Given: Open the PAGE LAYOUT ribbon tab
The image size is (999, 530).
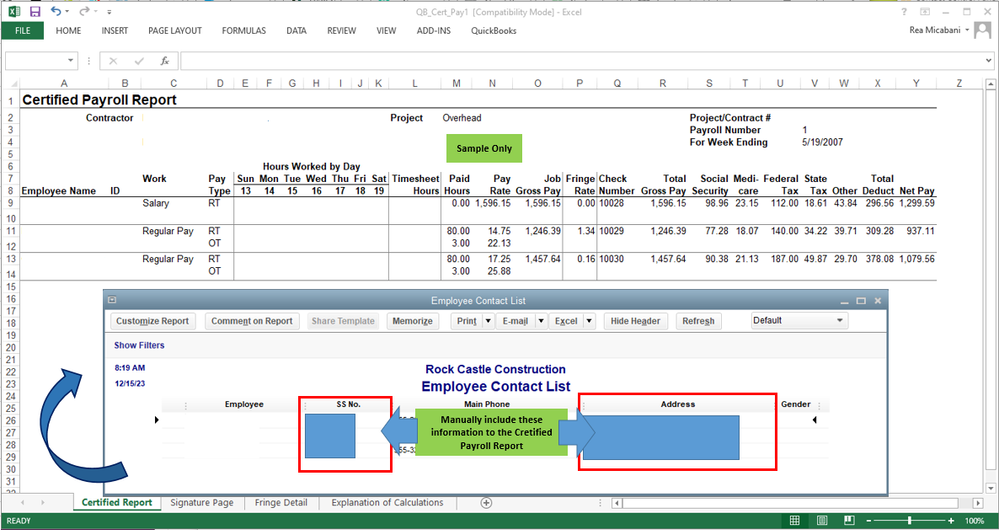Looking at the screenshot, I should coord(175,31).
